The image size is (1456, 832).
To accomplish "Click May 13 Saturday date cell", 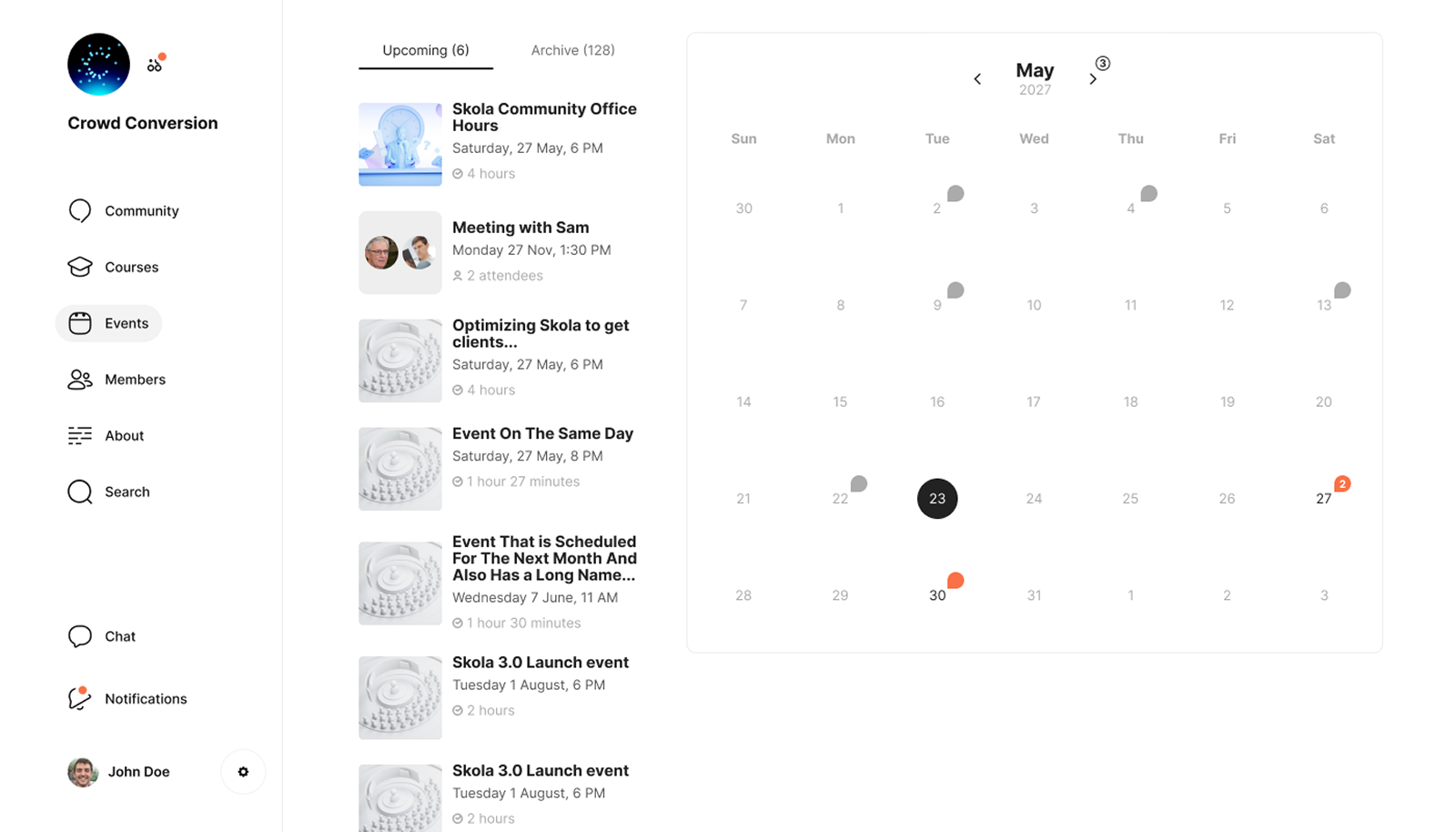I will pos(1323,305).
